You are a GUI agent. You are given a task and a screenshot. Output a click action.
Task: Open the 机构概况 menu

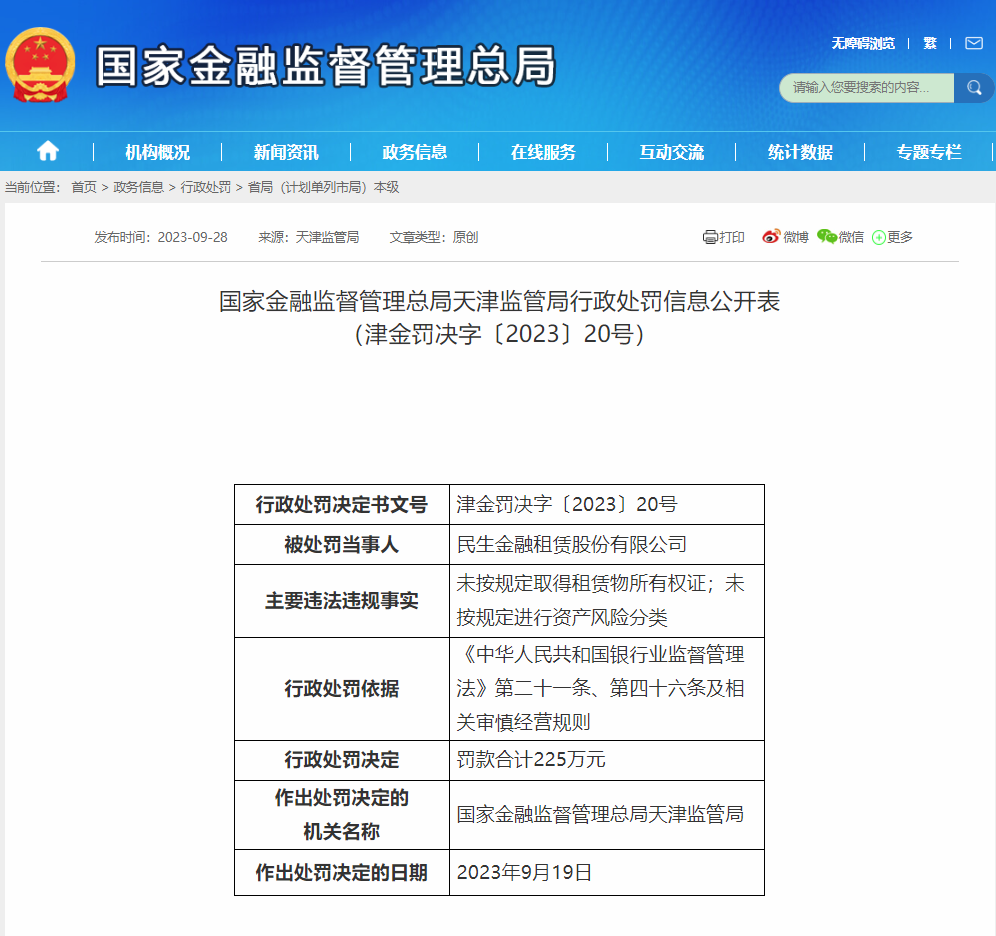point(157,152)
